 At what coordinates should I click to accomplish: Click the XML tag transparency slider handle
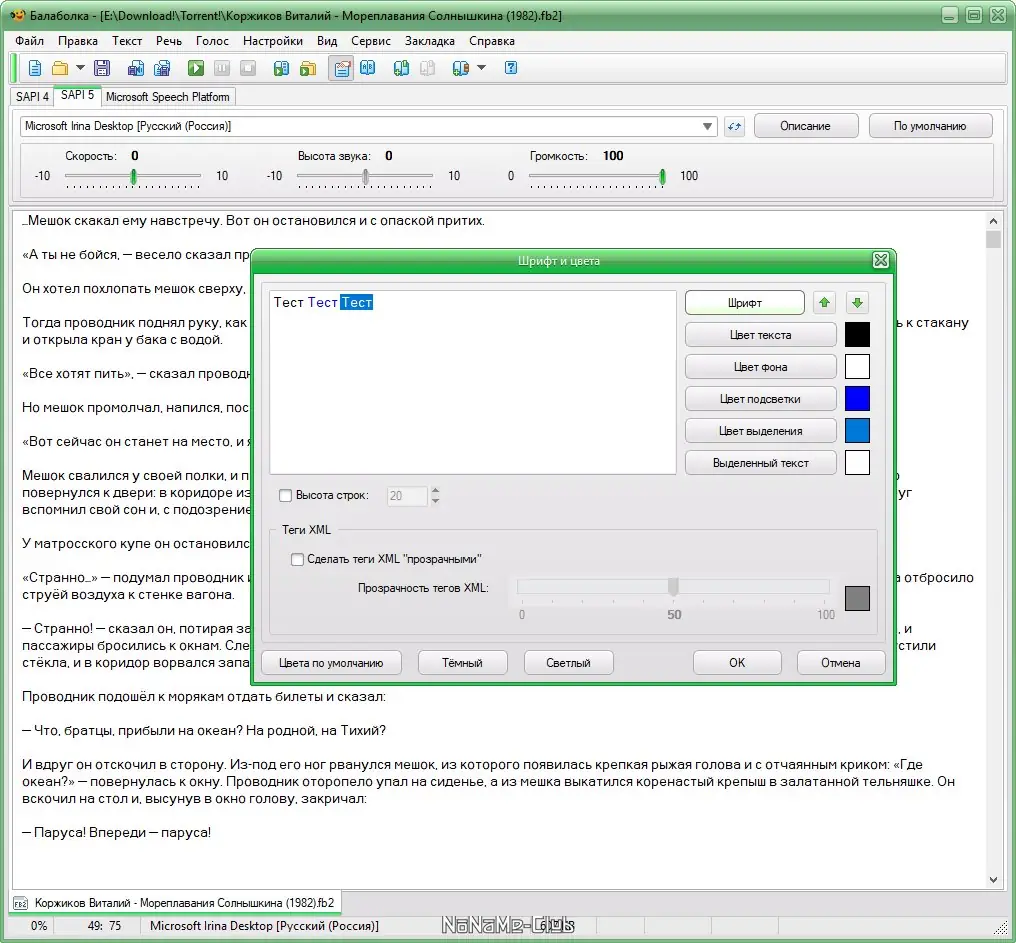coord(673,586)
